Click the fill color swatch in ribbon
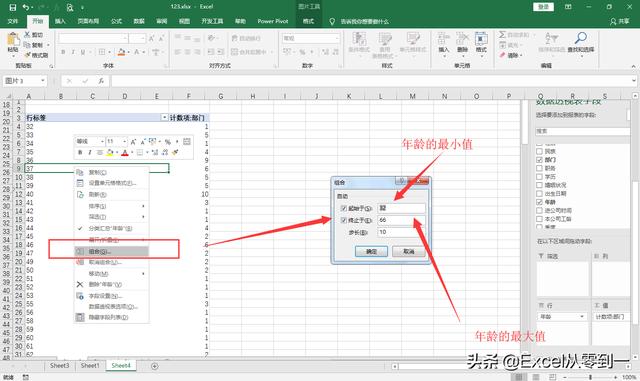Viewport: 640px width, 381px height. pos(121,52)
